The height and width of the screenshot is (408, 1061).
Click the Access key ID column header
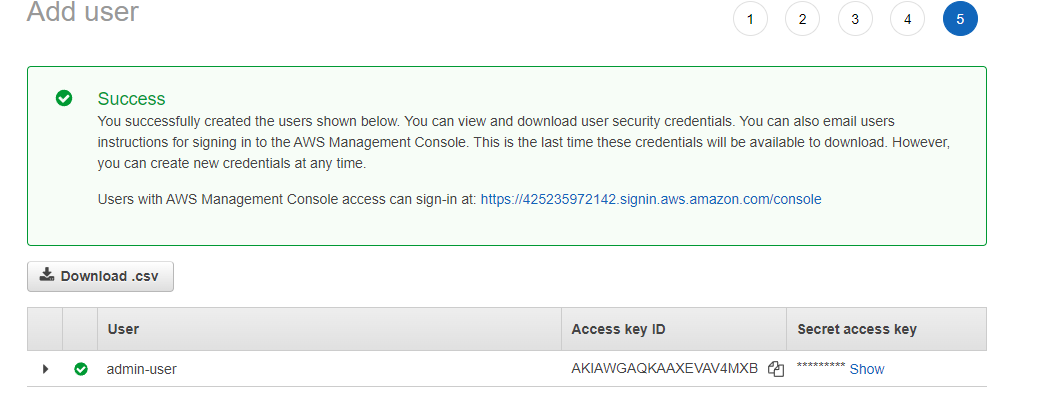pyautogui.click(x=618, y=329)
